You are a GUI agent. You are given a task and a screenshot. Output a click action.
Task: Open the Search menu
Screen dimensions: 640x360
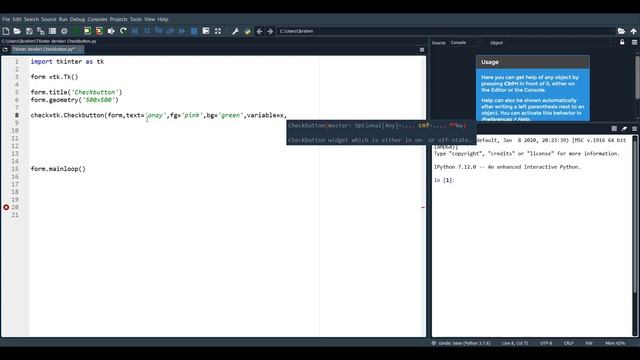pyautogui.click(x=31, y=19)
